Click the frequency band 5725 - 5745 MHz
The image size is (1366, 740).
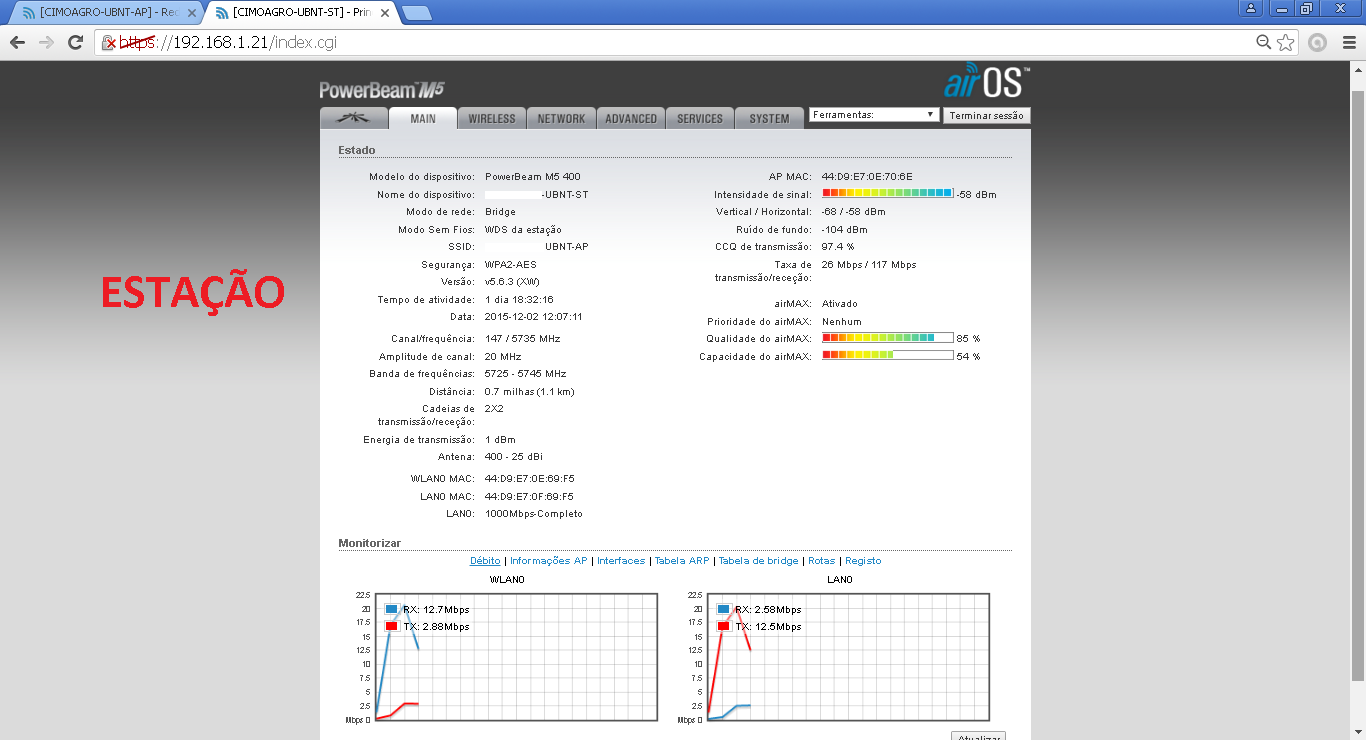point(525,374)
